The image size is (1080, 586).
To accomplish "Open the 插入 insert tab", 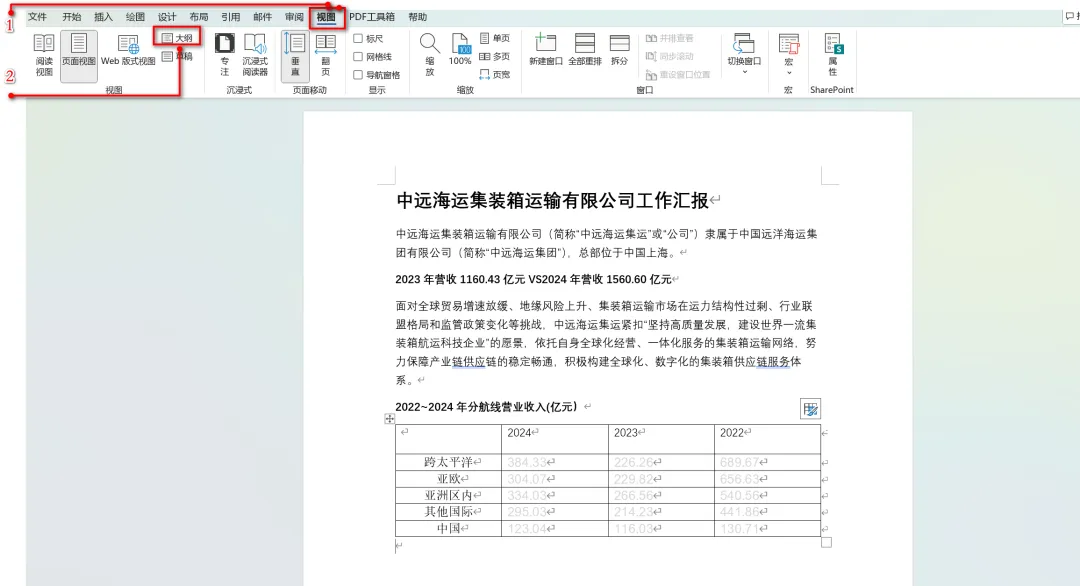I will [x=103, y=17].
